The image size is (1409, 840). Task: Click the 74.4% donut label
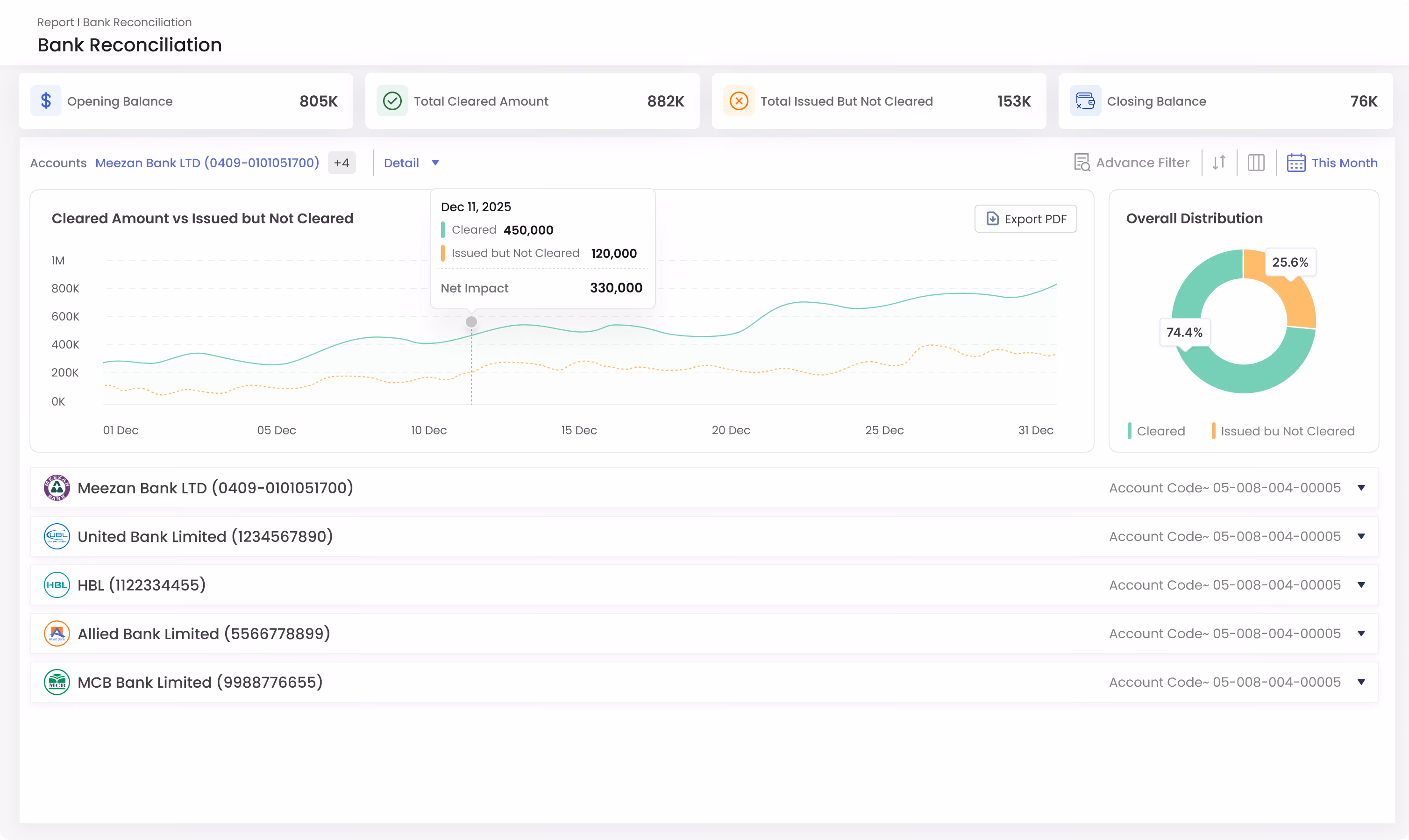coord(1184,332)
